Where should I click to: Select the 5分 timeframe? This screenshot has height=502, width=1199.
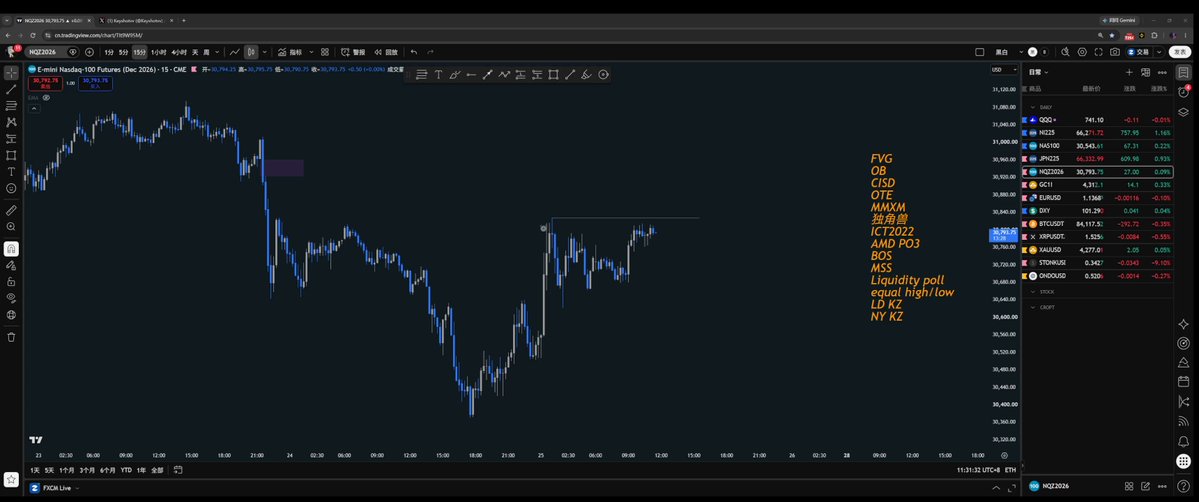point(123,52)
